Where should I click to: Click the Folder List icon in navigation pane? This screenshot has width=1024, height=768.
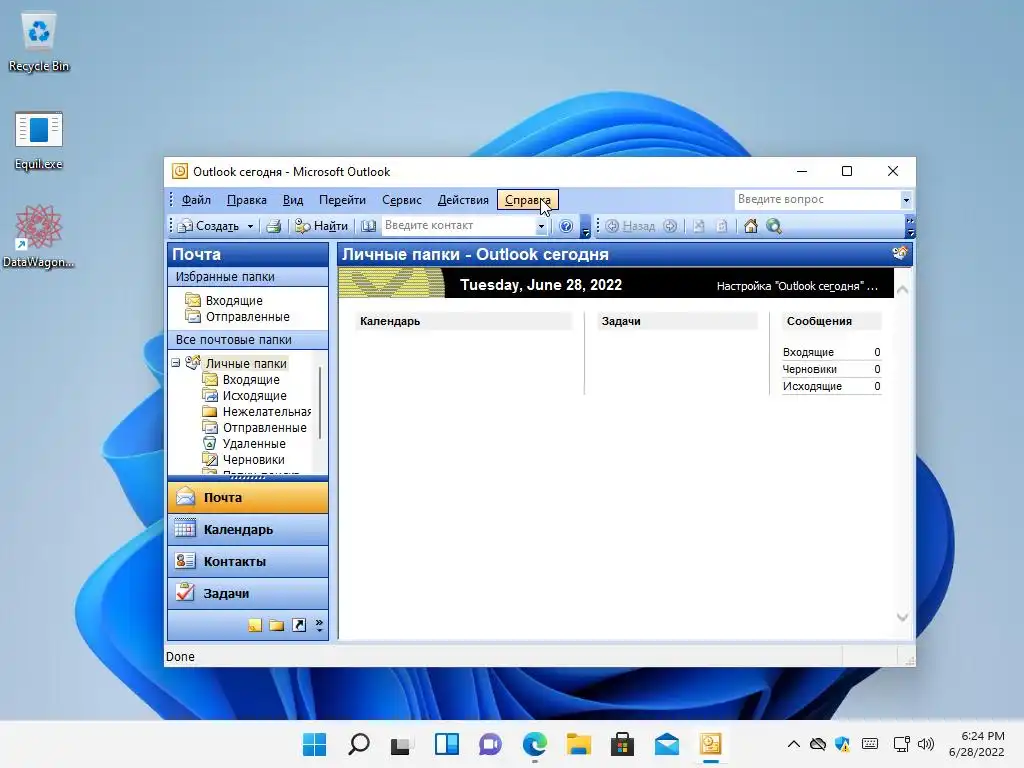pos(277,626)
